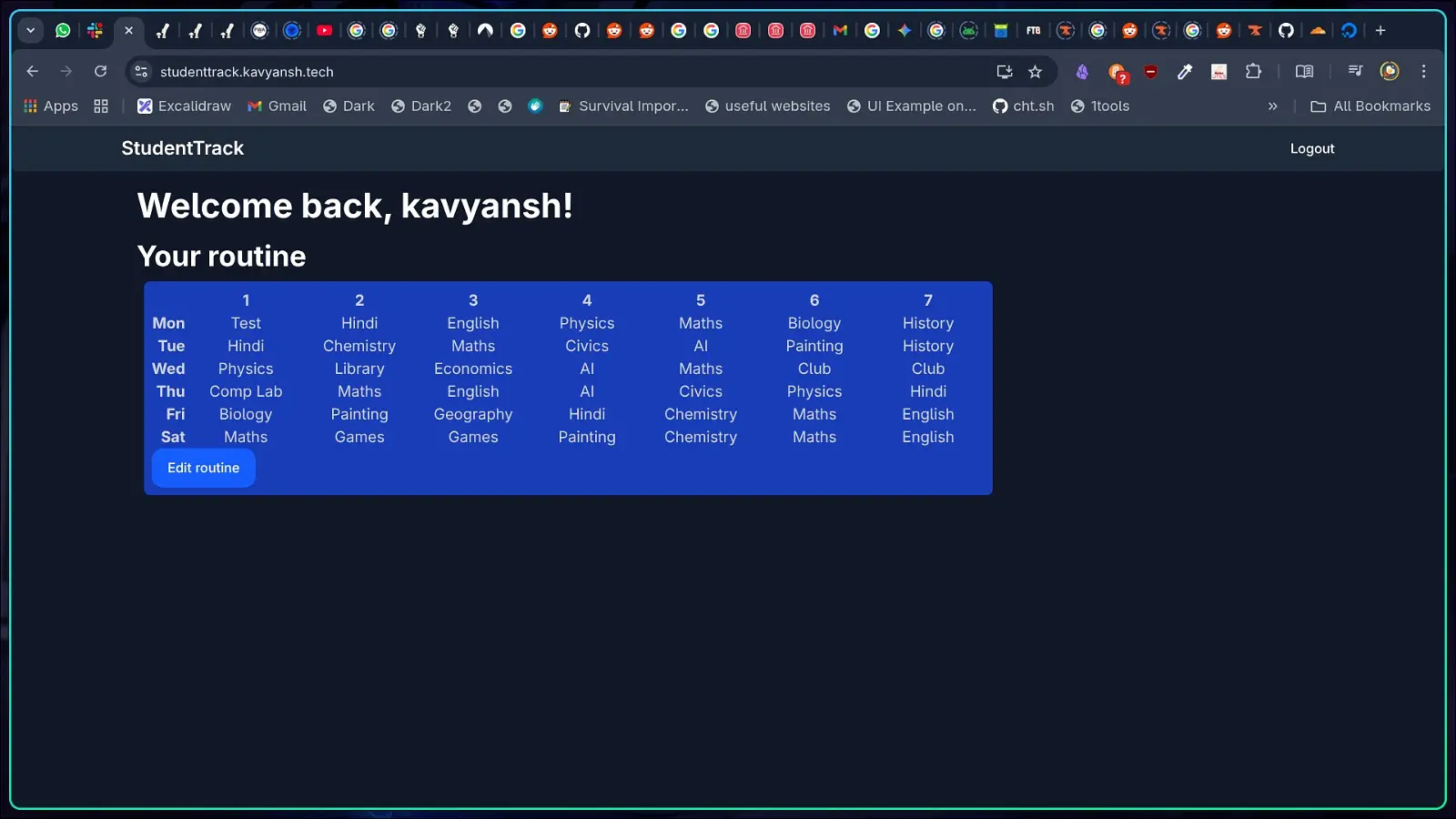Open the Chrome three-dot menu

point(1424,71)
